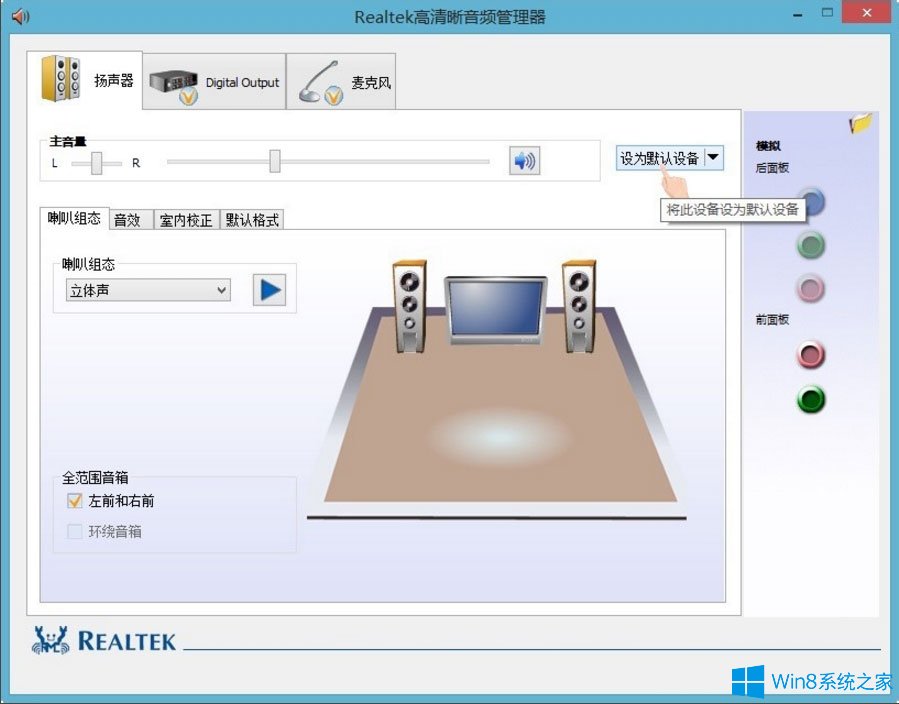This screenshot has height=704, width=899.
Task: Open the 扬声器 speakers device tab
Action: point(85,80)
